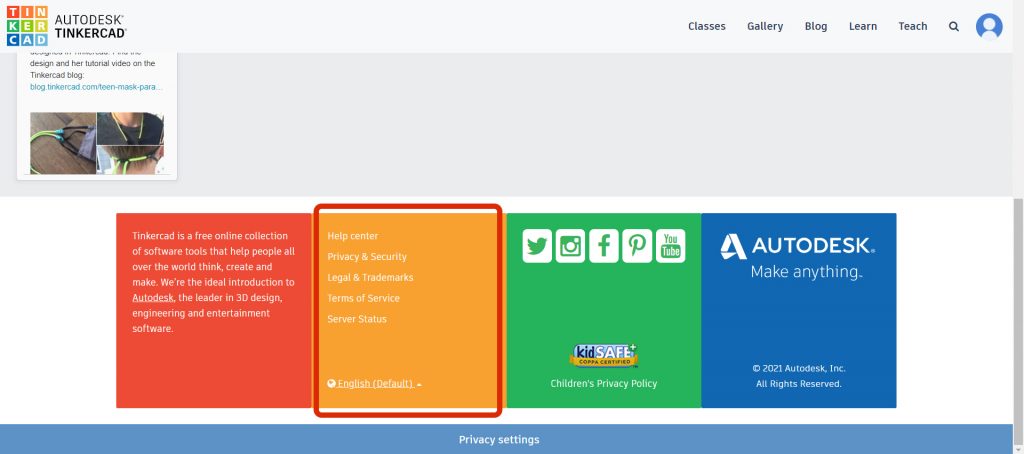Viewport: 1024px width, 454px height.
Task: Open the blog.tinkercad.com teen-mask link
Action: point(96,87)
